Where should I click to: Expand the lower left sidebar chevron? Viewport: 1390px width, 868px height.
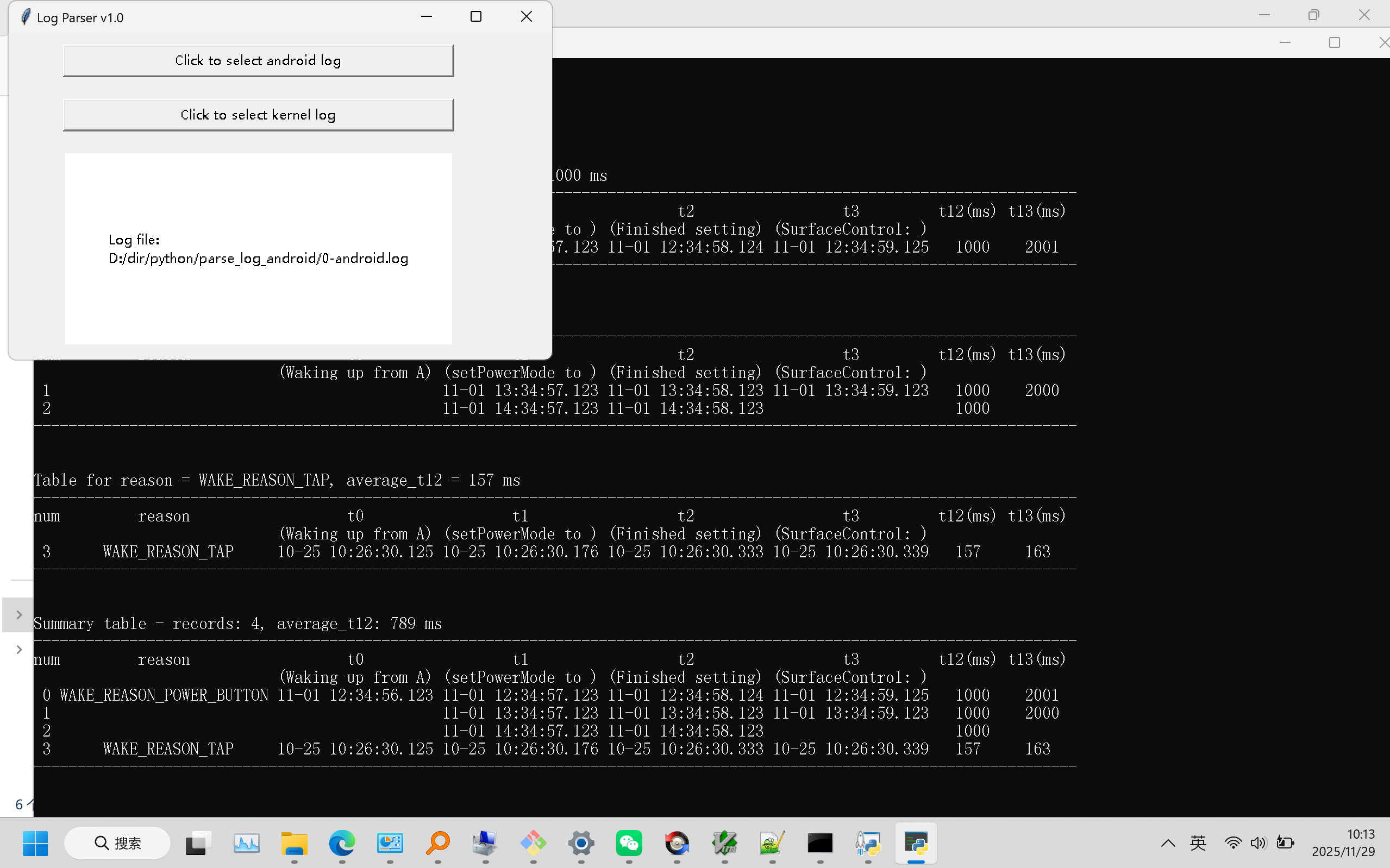19,649
